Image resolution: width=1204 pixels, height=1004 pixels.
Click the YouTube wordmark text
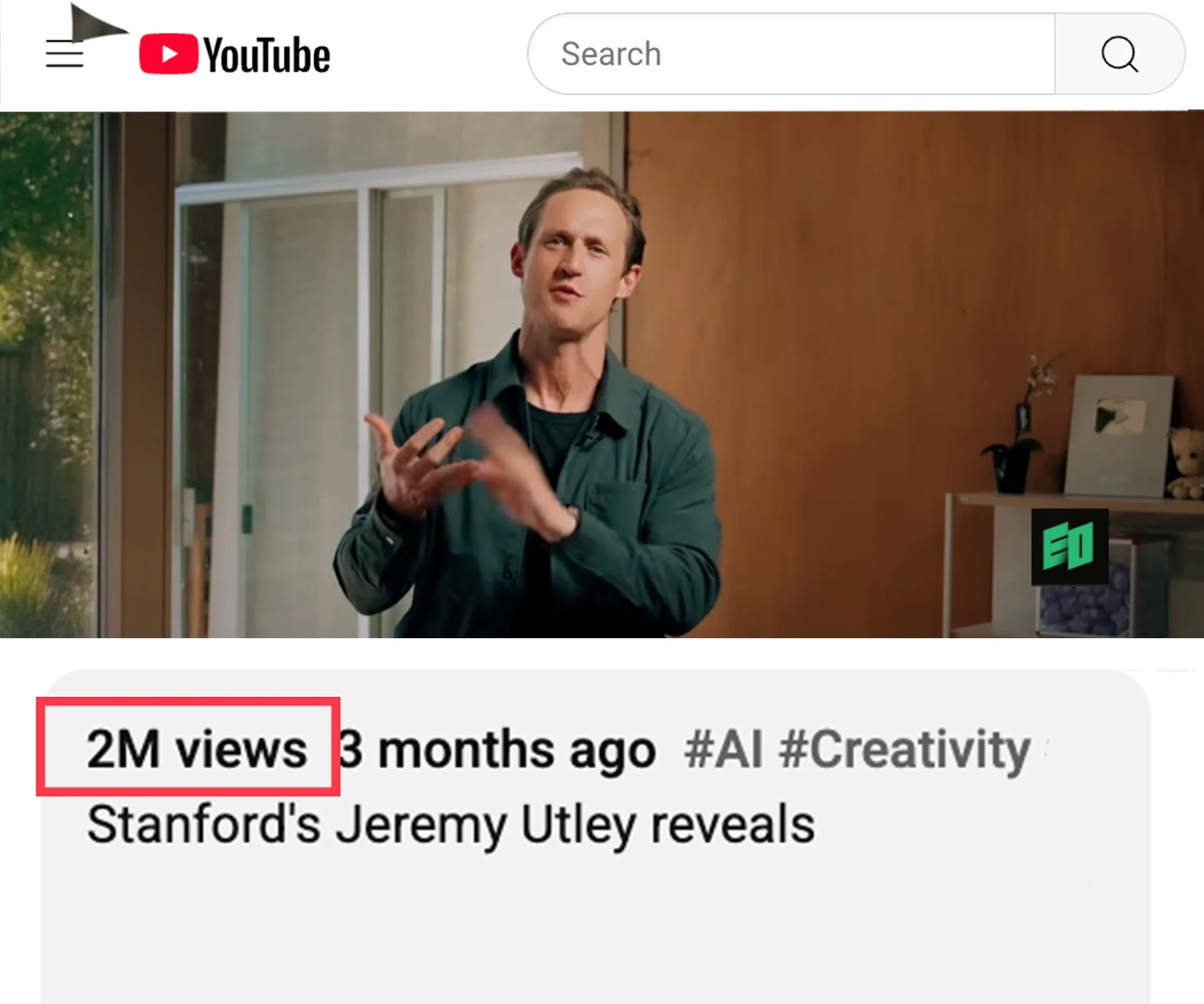266,55
